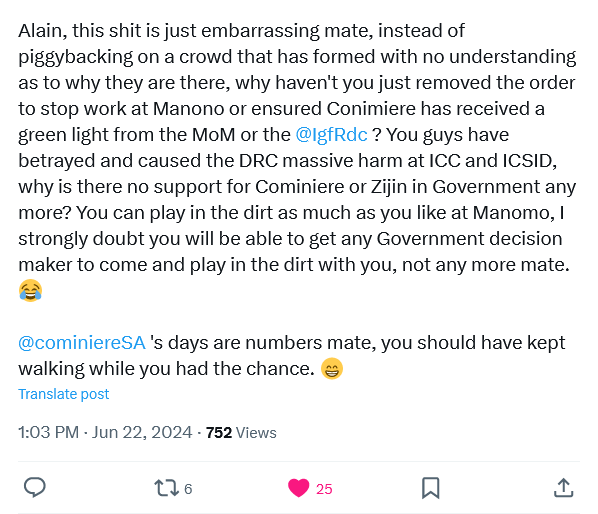This screenshot has width=598, height=514.
Task: Repost using the retweet arrows icon
Action: point(166,488)
